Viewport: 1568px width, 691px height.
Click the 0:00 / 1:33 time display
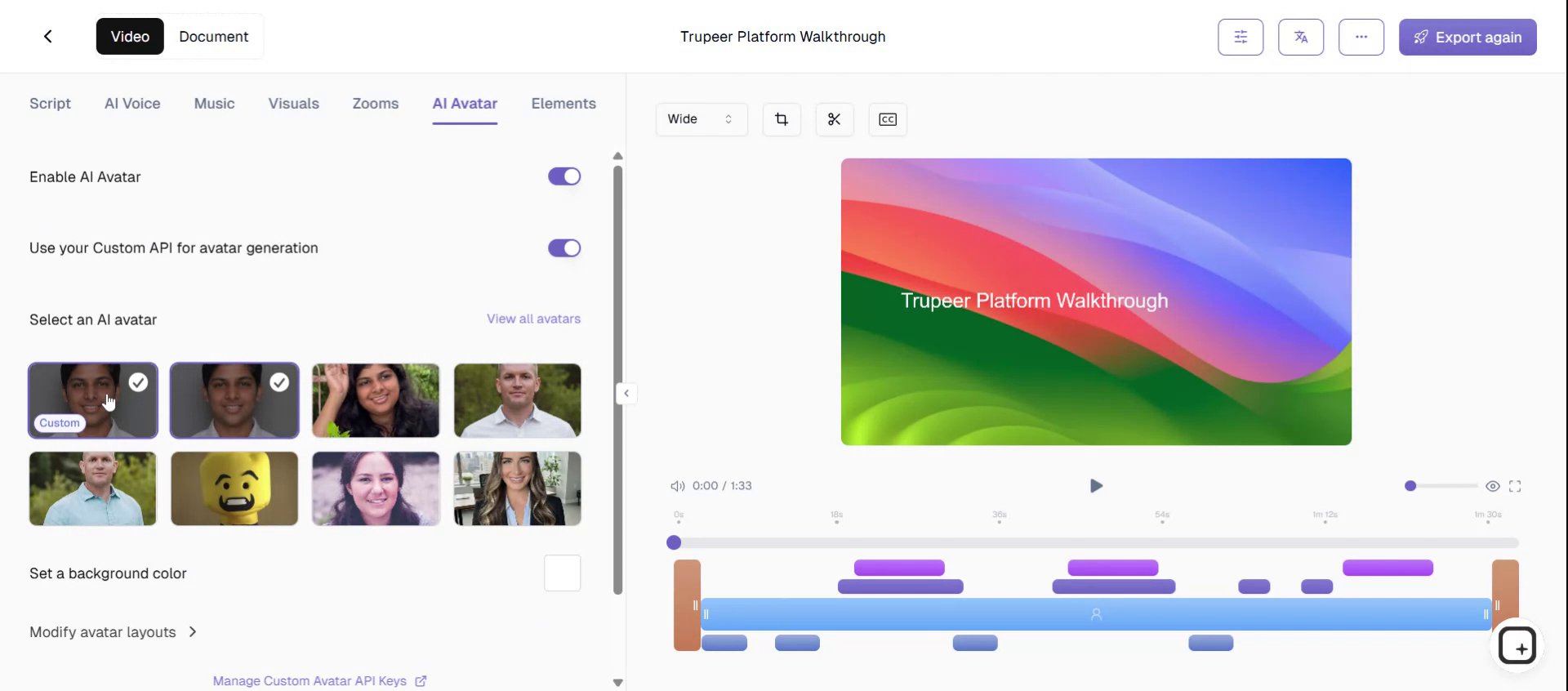coord(722,486)
